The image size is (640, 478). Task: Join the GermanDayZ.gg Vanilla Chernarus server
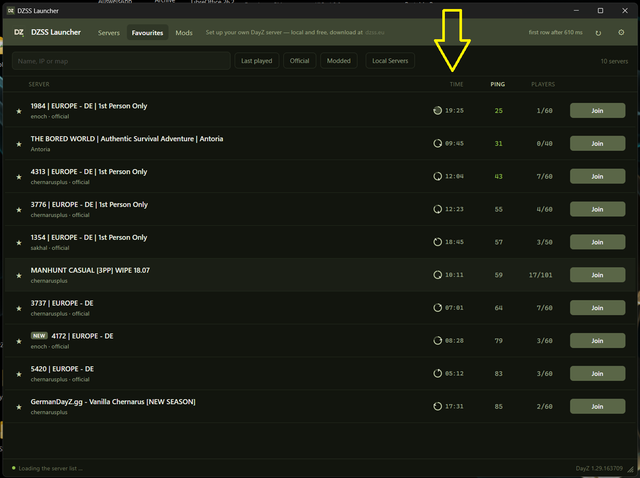click(x=598, y=406)
